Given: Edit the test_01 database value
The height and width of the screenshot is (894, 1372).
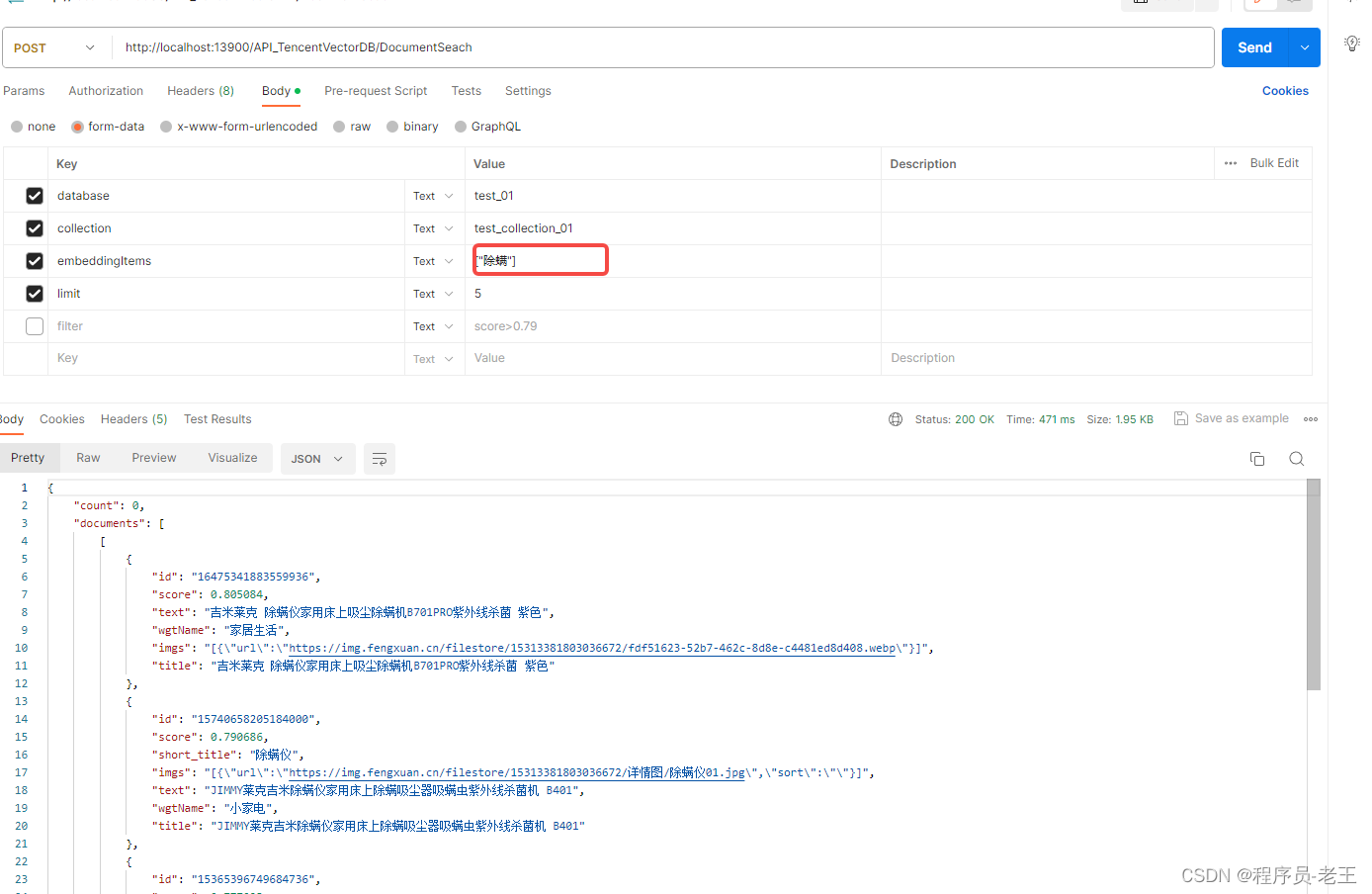Looking at the screenshot, I should 672,196.
